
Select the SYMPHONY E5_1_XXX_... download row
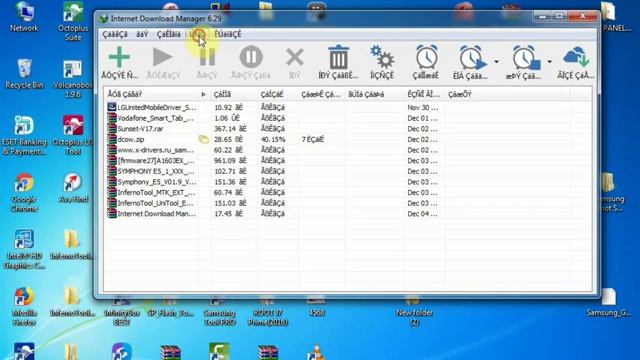tap(347, 171)
